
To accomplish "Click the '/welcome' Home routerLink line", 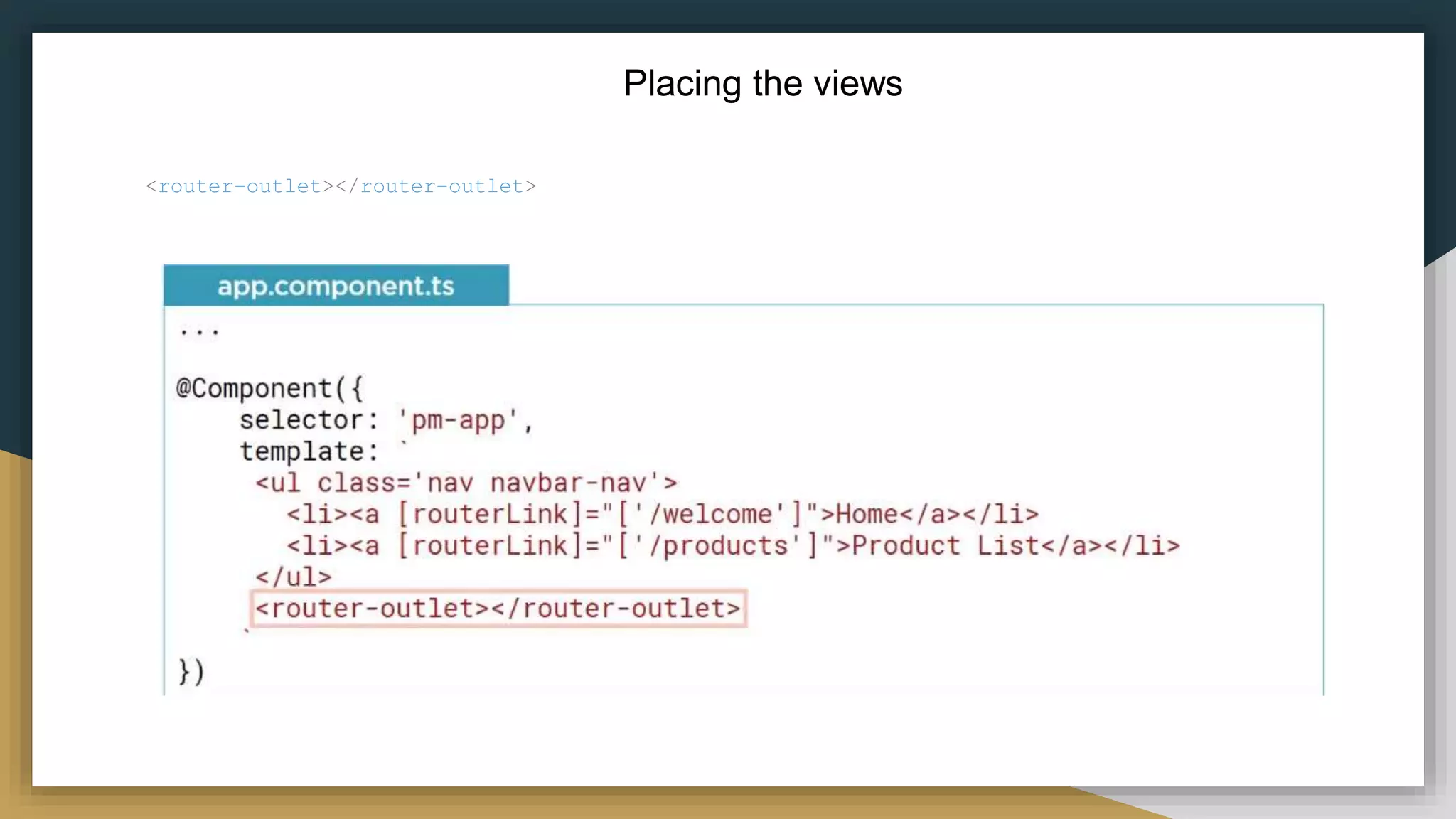I will pyautogui.click(x=663, y=514).
